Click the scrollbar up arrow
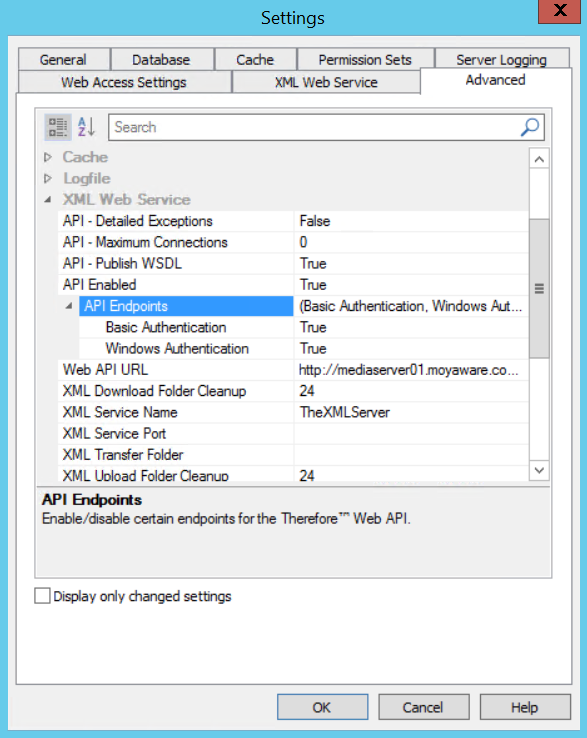The image size is (587, 738). [x=539, y=160]
